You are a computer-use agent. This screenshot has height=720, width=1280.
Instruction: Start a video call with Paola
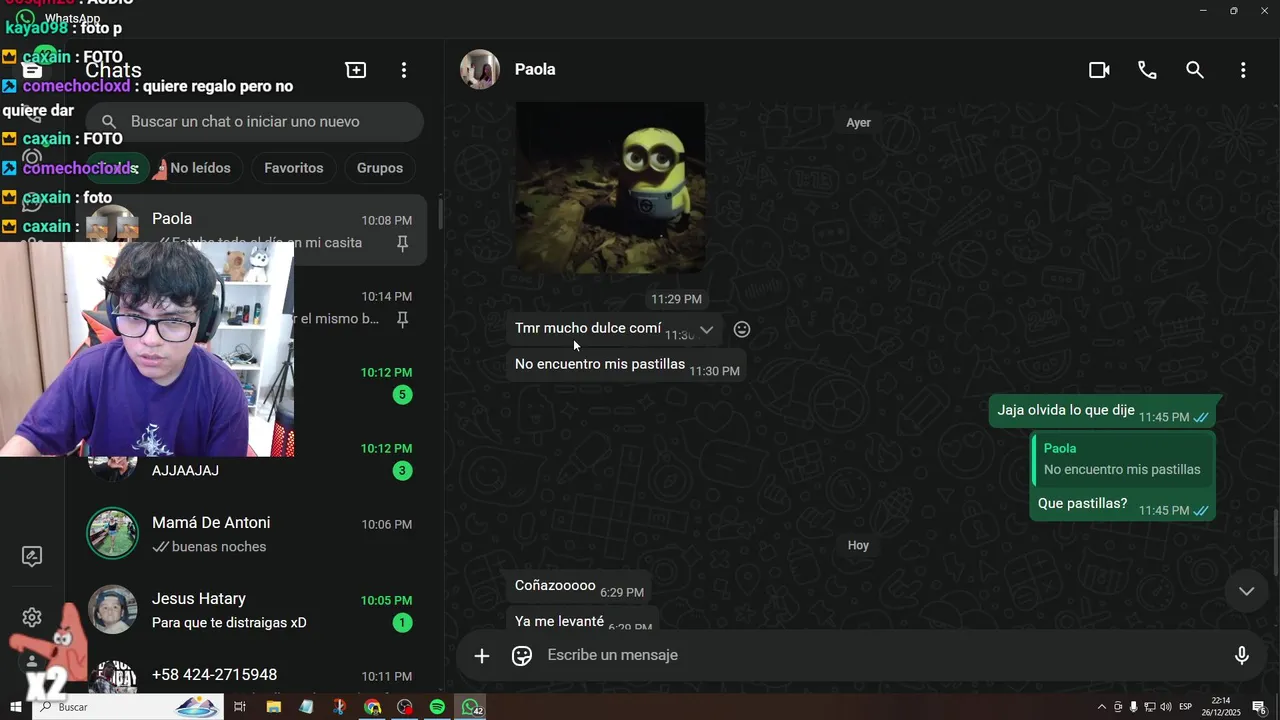(x=1099, y=70)
